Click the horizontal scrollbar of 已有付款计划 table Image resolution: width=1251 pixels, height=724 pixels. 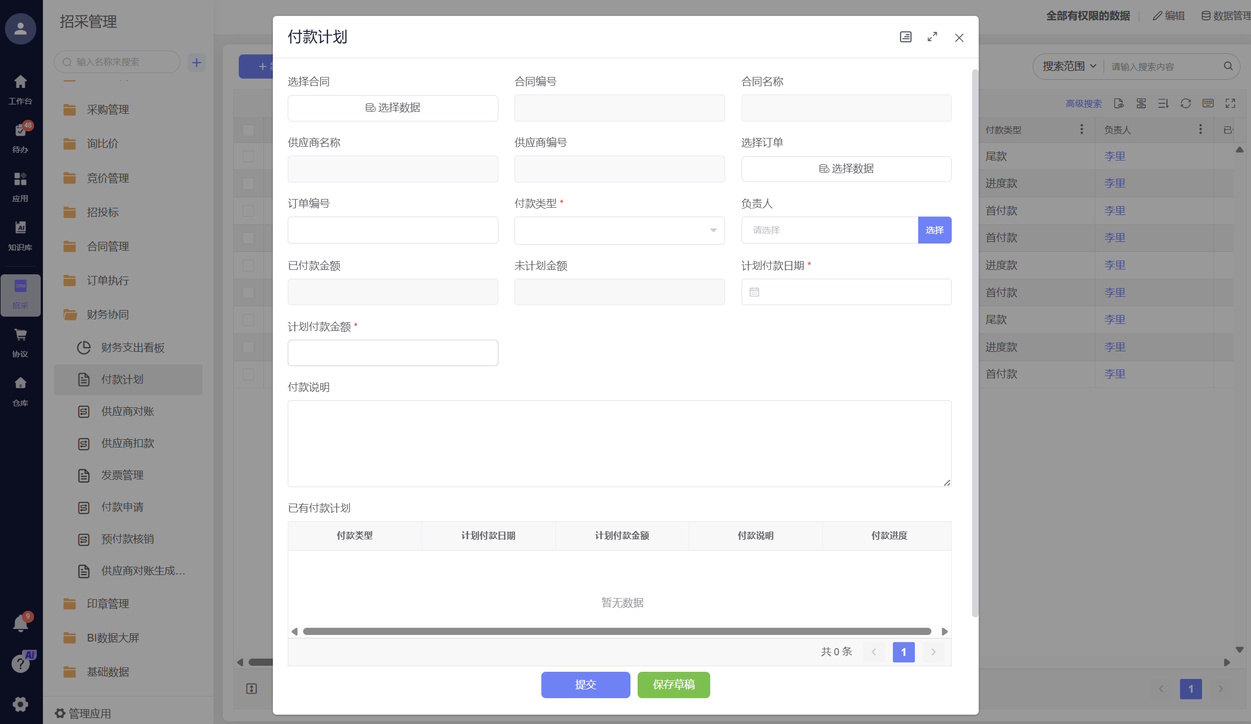pyautogui.click(x=616, y=632)
